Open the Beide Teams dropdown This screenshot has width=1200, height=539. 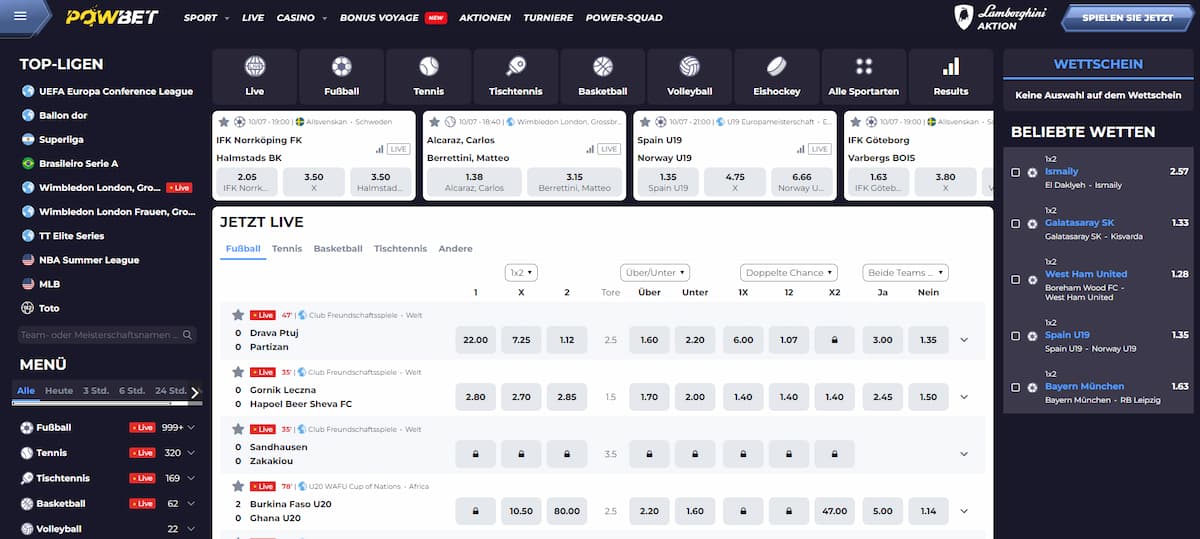pos(907,272)
